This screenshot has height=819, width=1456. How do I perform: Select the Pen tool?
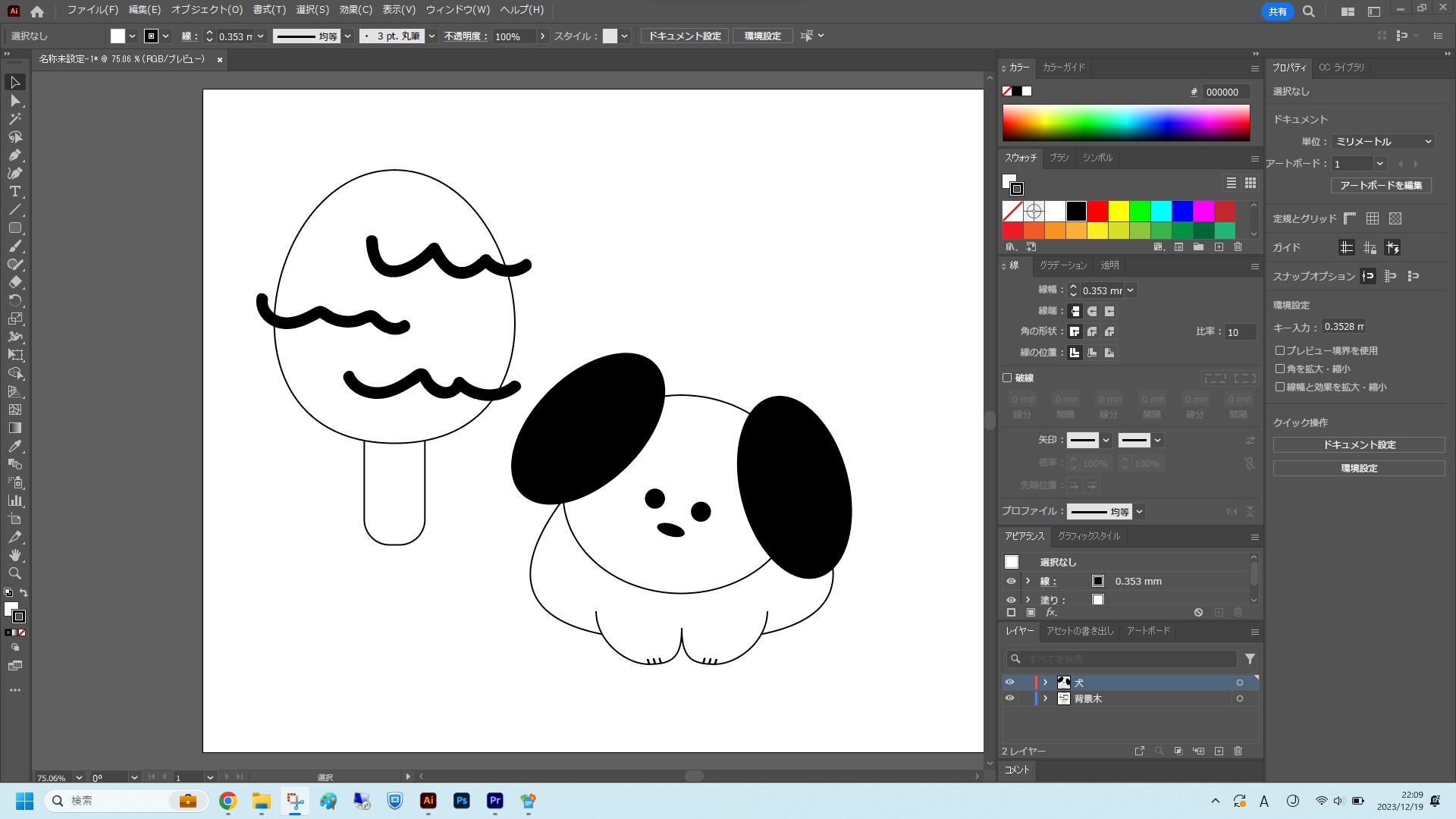click(x=14, y=155)
